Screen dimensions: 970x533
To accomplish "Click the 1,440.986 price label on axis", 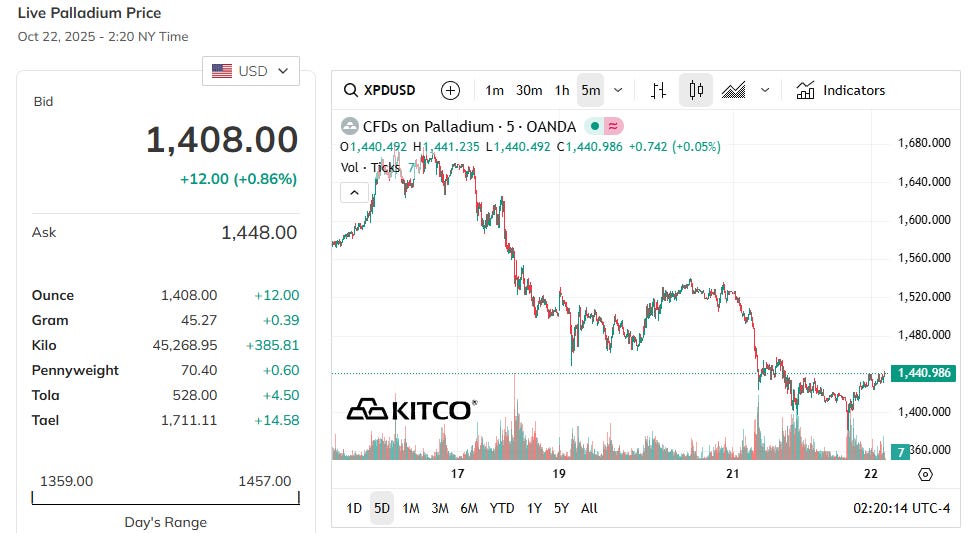I will tap(924, 373).
